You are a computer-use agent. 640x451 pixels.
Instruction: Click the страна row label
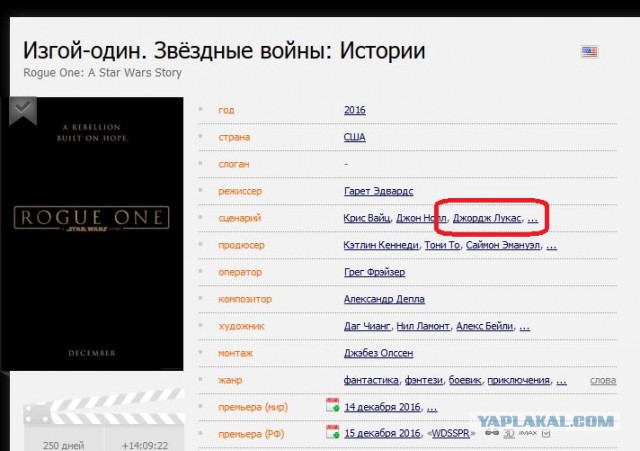234,137
